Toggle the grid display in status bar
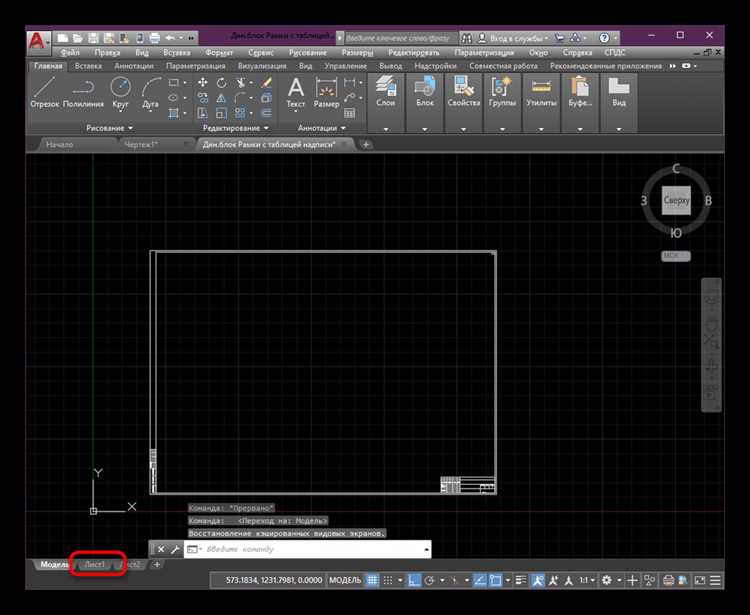750x615 pixels. [372, 580]
